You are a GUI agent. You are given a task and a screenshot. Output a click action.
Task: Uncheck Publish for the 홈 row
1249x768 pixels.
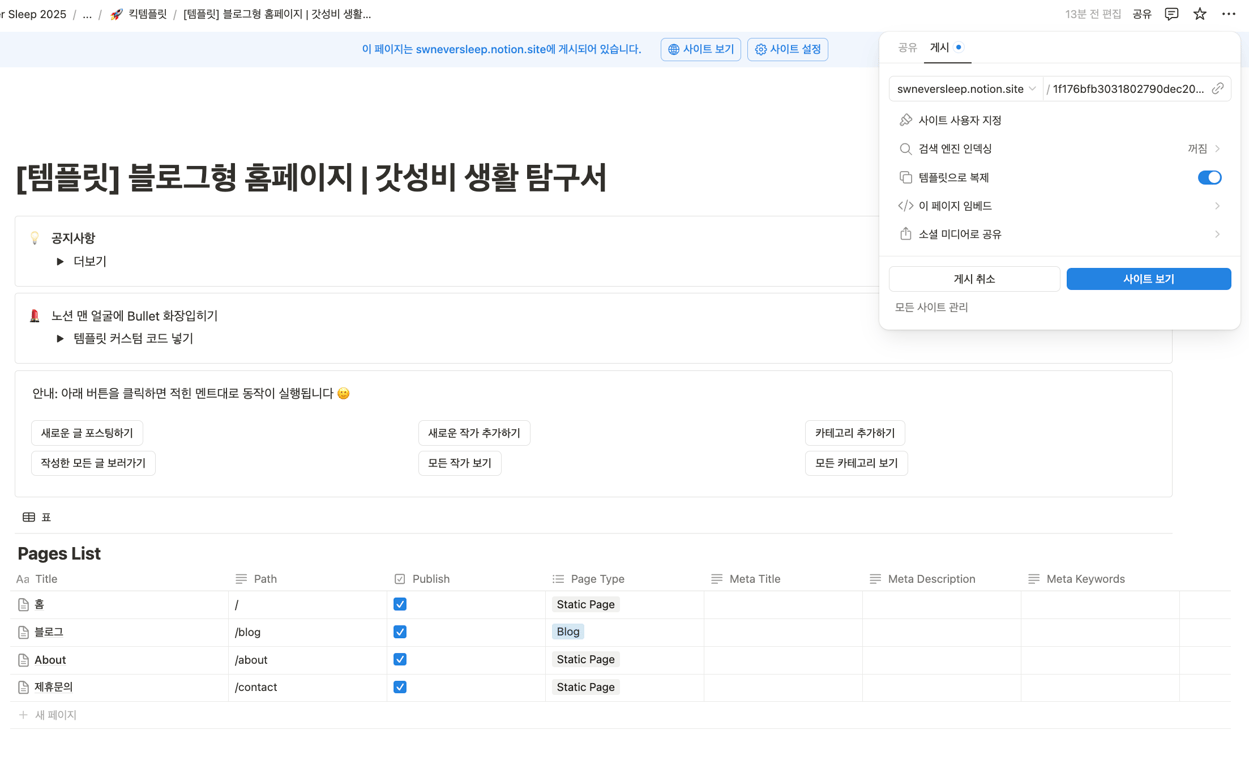click(400, 604)
